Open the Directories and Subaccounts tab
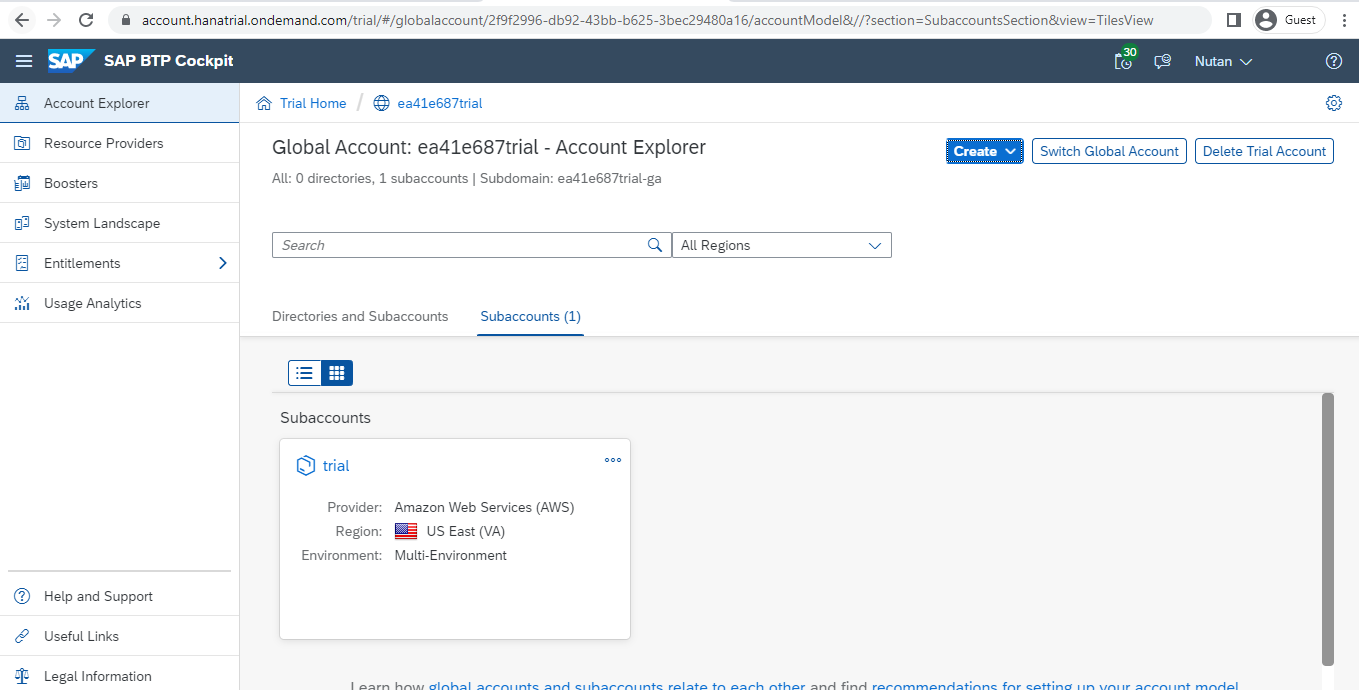 [360, 316]
